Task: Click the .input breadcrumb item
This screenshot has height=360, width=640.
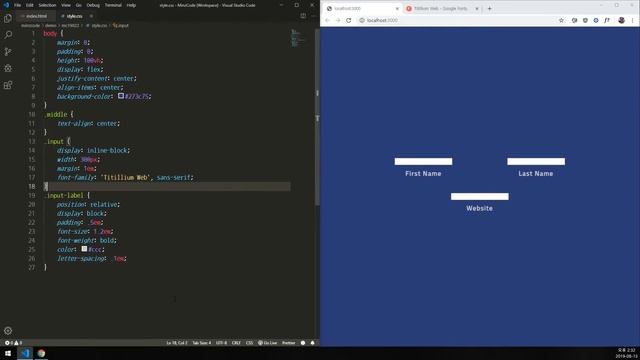Action: [x=120, y=25]
